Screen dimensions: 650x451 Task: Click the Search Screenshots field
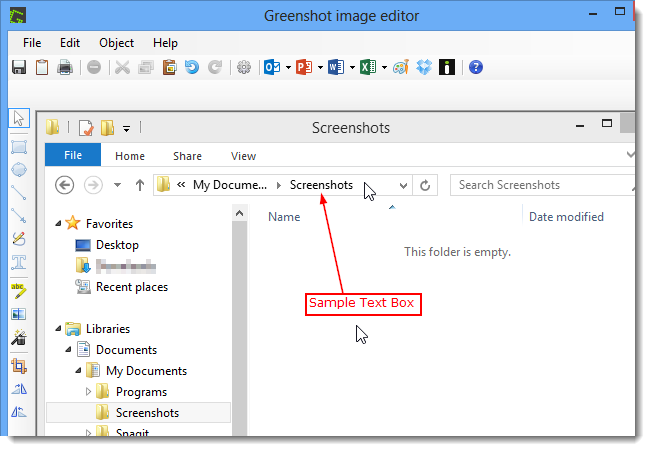(542, 185)
